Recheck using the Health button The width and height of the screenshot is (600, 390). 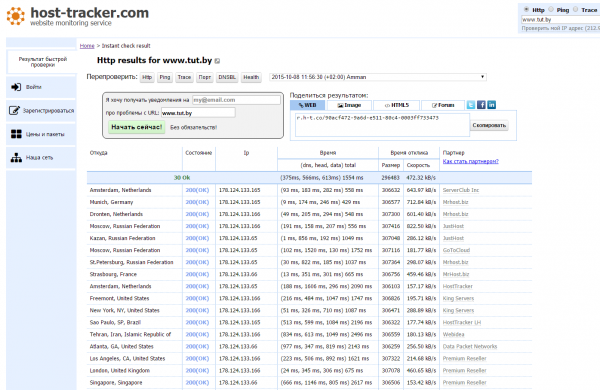251,77
